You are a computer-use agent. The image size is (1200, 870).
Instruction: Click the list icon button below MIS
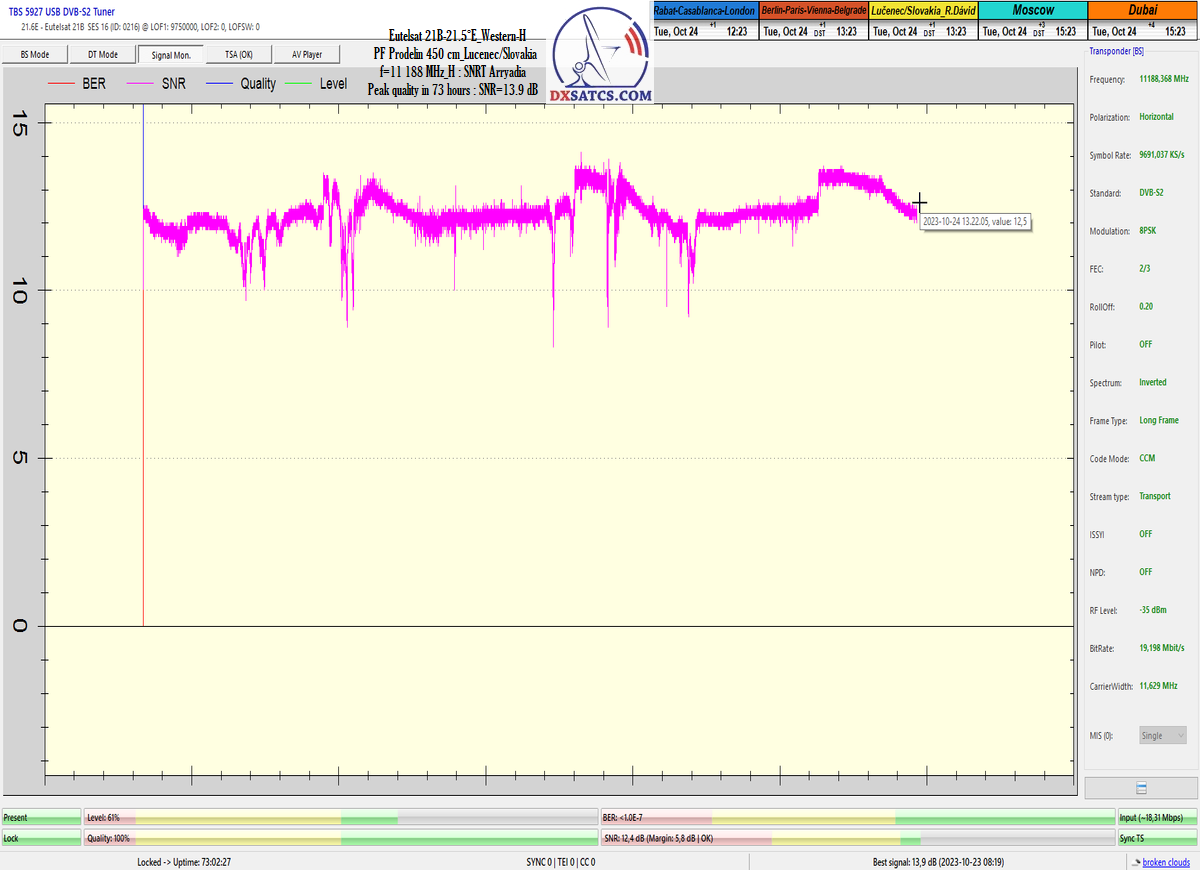click(x=1141, y=788)
